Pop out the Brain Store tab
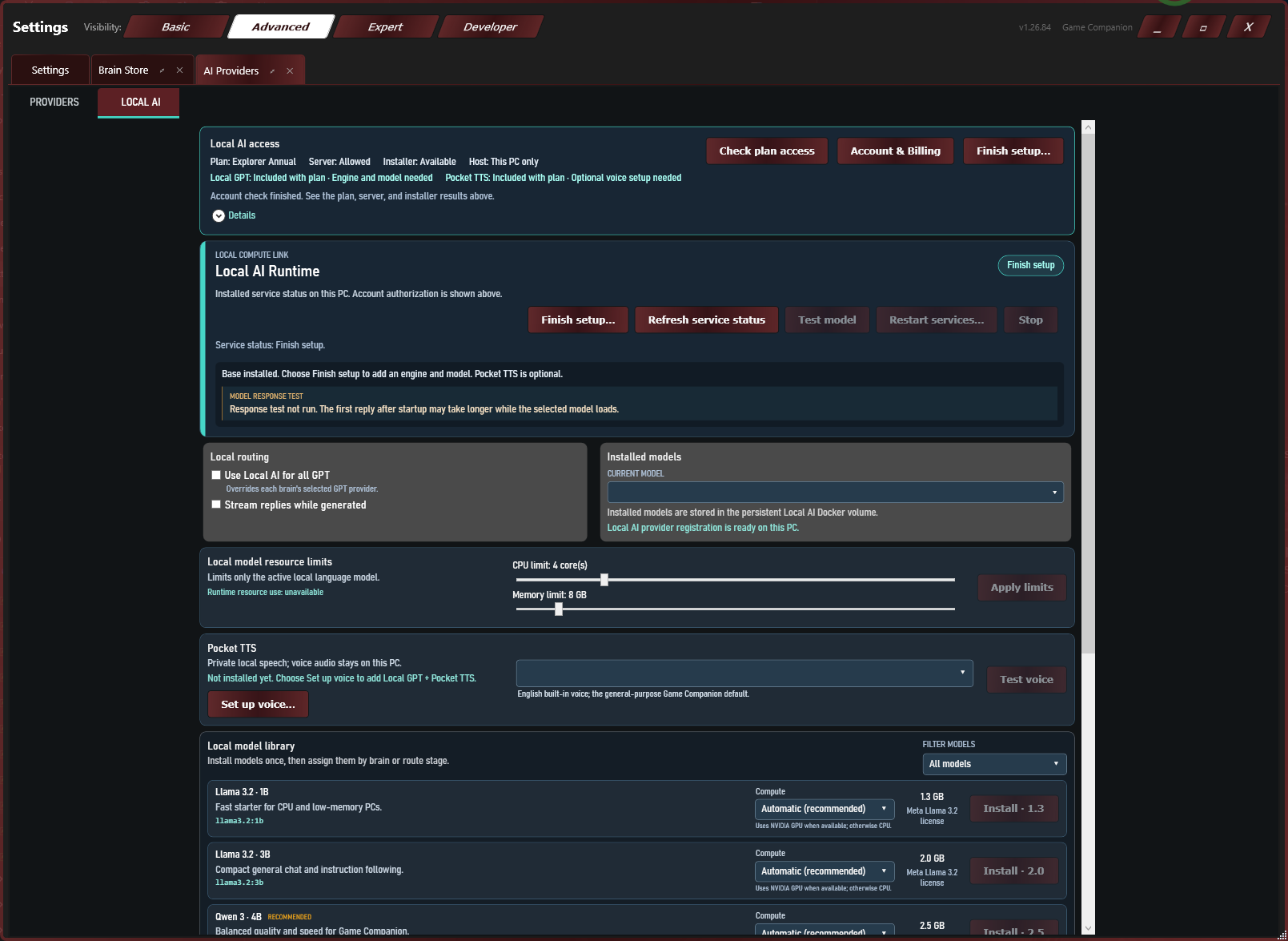 pos(163,70)
